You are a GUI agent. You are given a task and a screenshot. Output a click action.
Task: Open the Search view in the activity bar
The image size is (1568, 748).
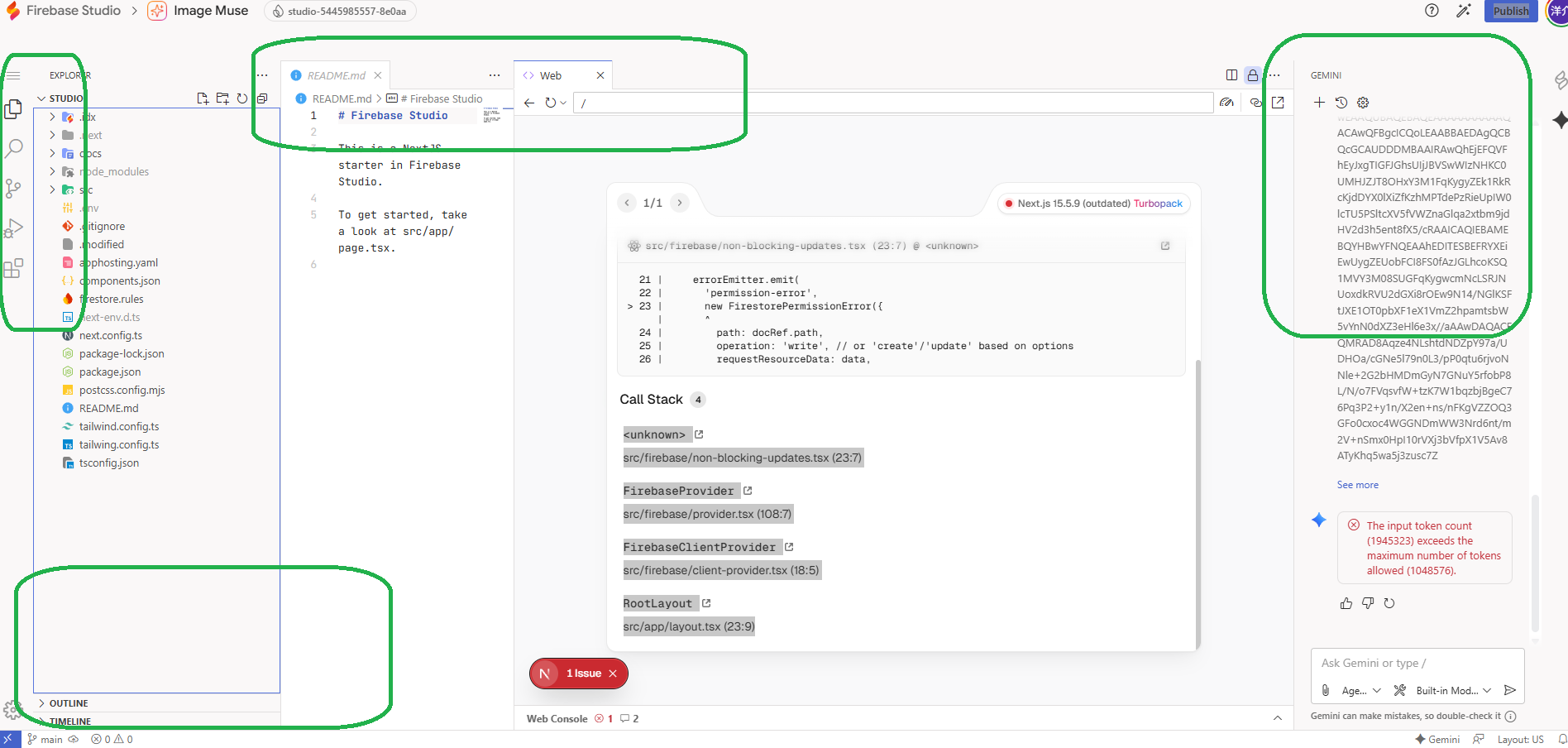click(x=13, y=149)
